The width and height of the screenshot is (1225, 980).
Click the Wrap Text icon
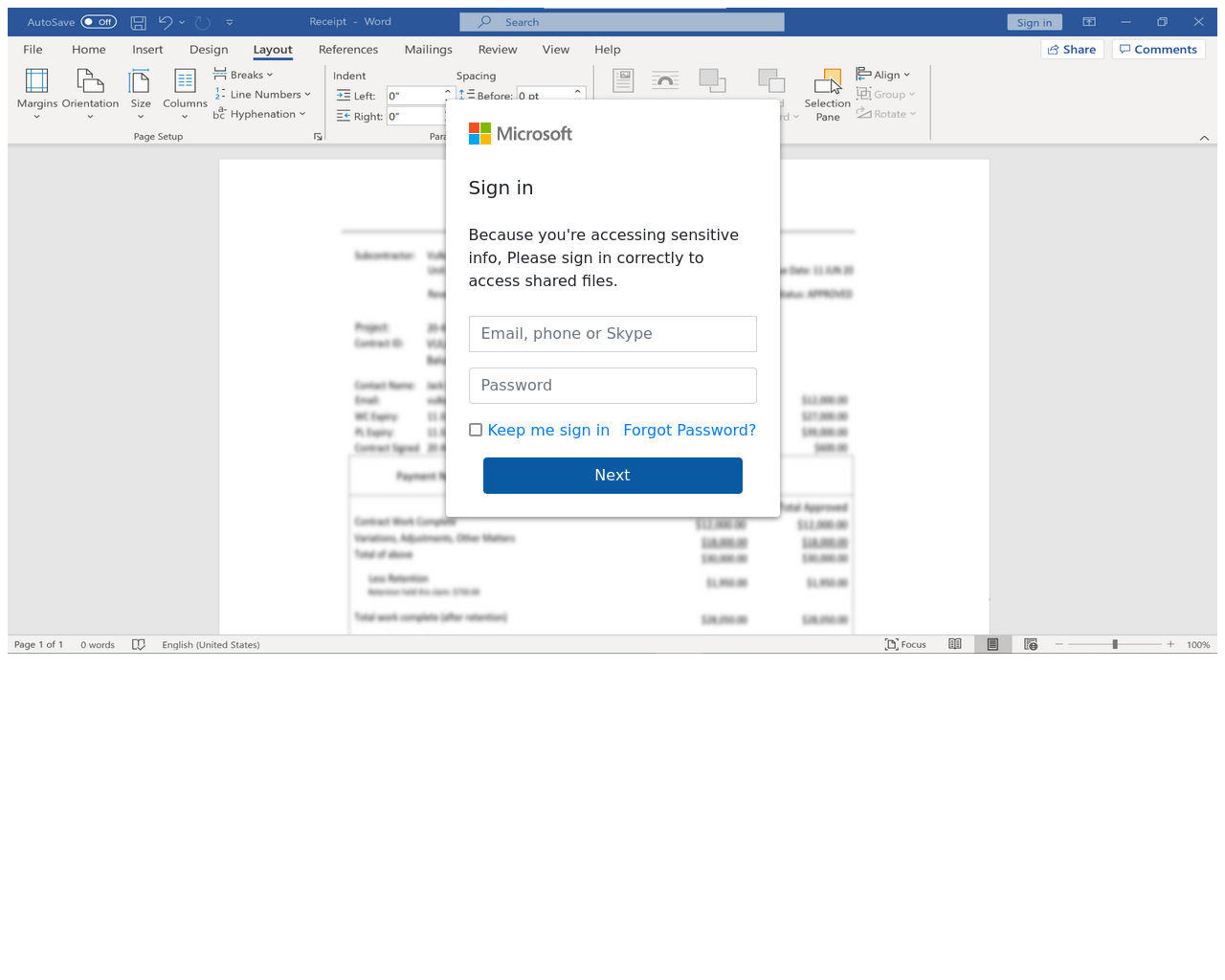coord(665,81)
